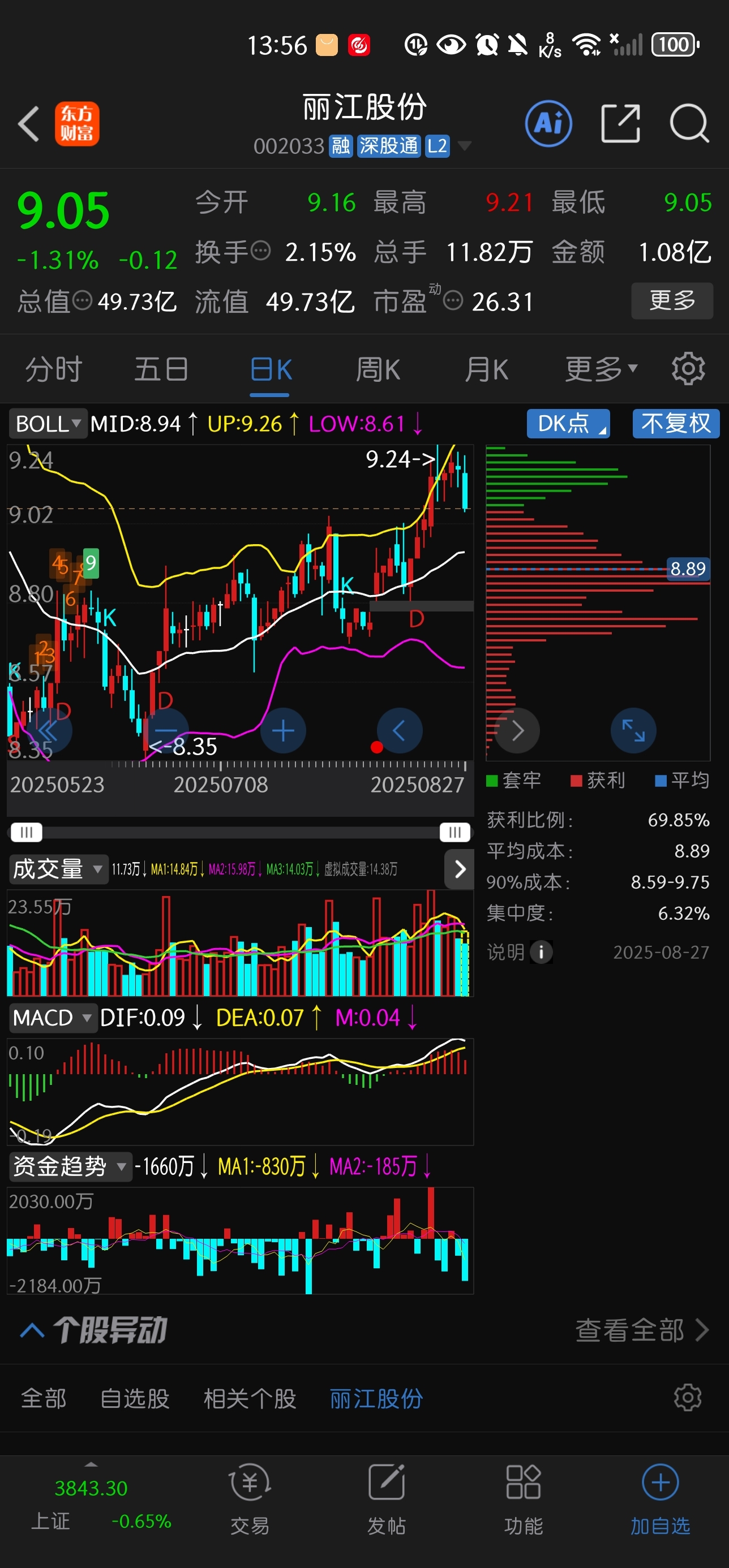Open chart settings gear icon
729x1568 pixels.
(x=688, y=369)
